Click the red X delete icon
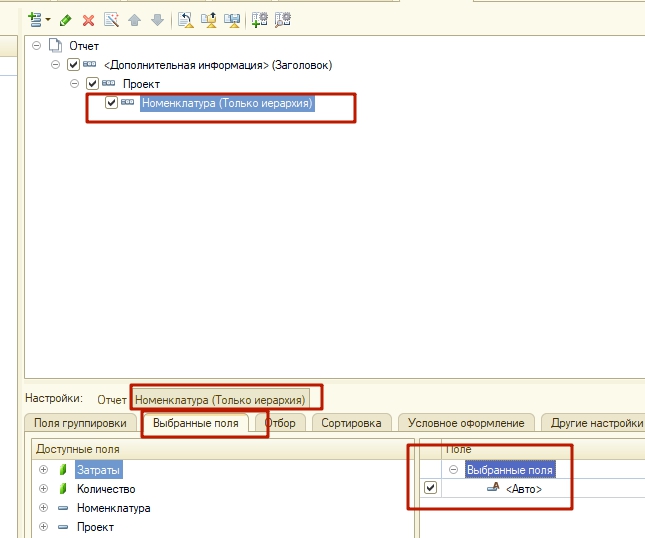645x538 pixels. tap(88, 19)
